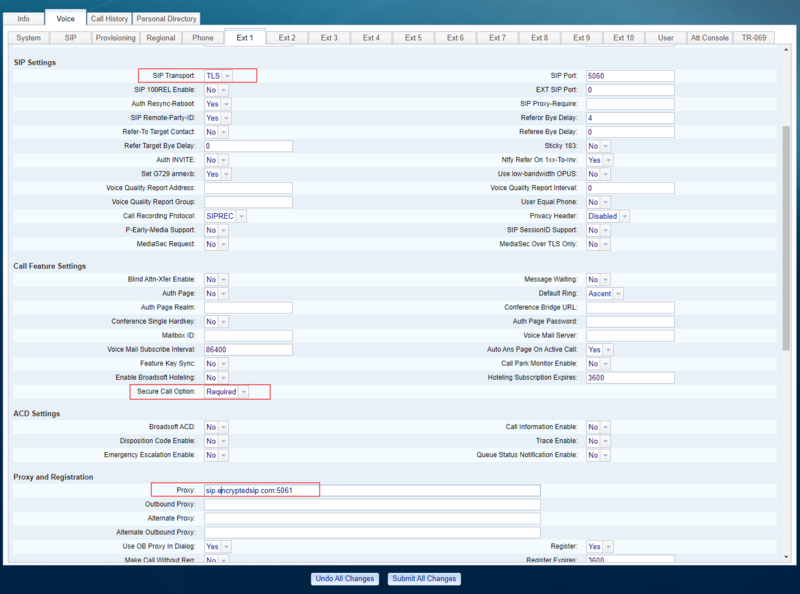
Task: Open the Register dropdown
Action: (599, 547)
